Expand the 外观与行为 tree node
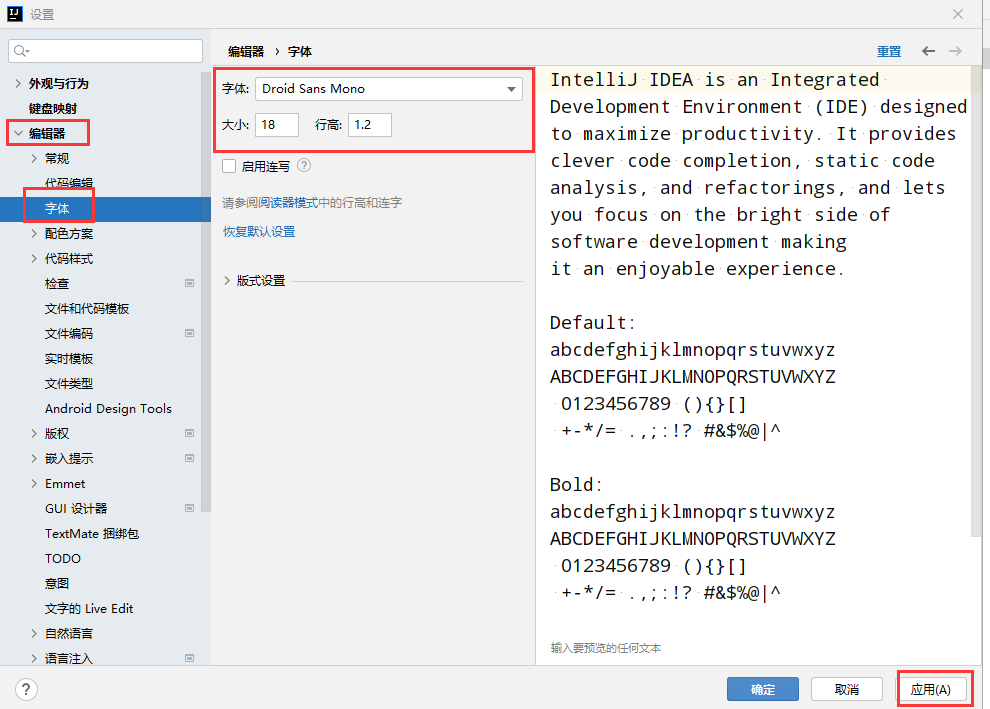 tap(19, 84)
